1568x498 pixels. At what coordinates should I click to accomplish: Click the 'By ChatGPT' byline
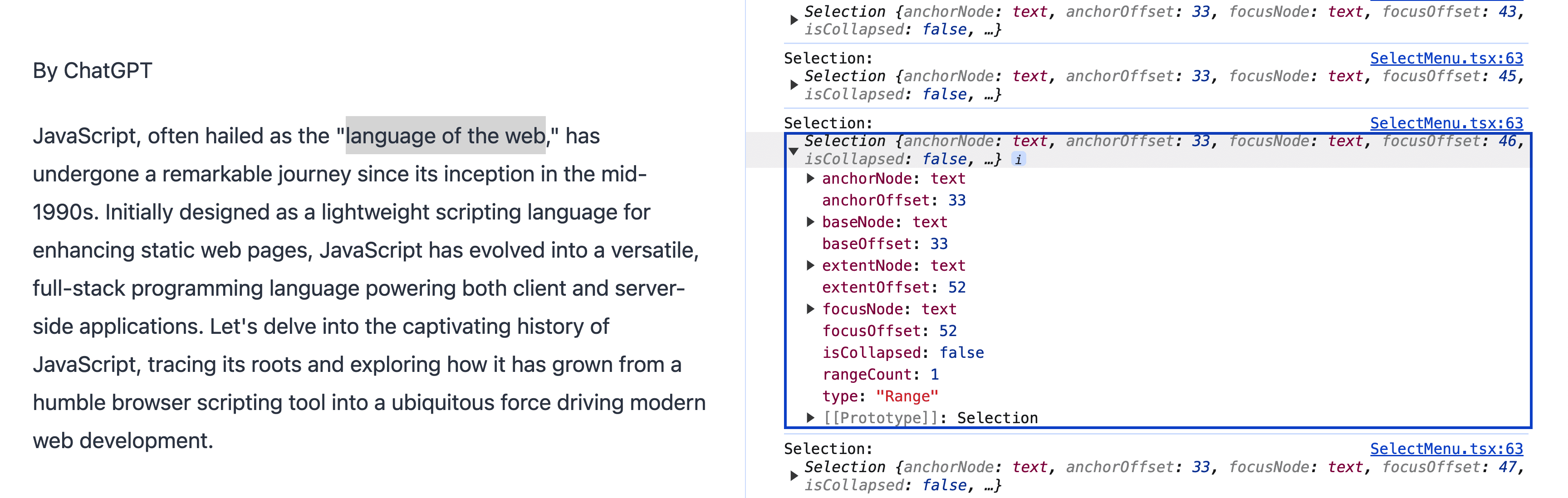point(92,71)
